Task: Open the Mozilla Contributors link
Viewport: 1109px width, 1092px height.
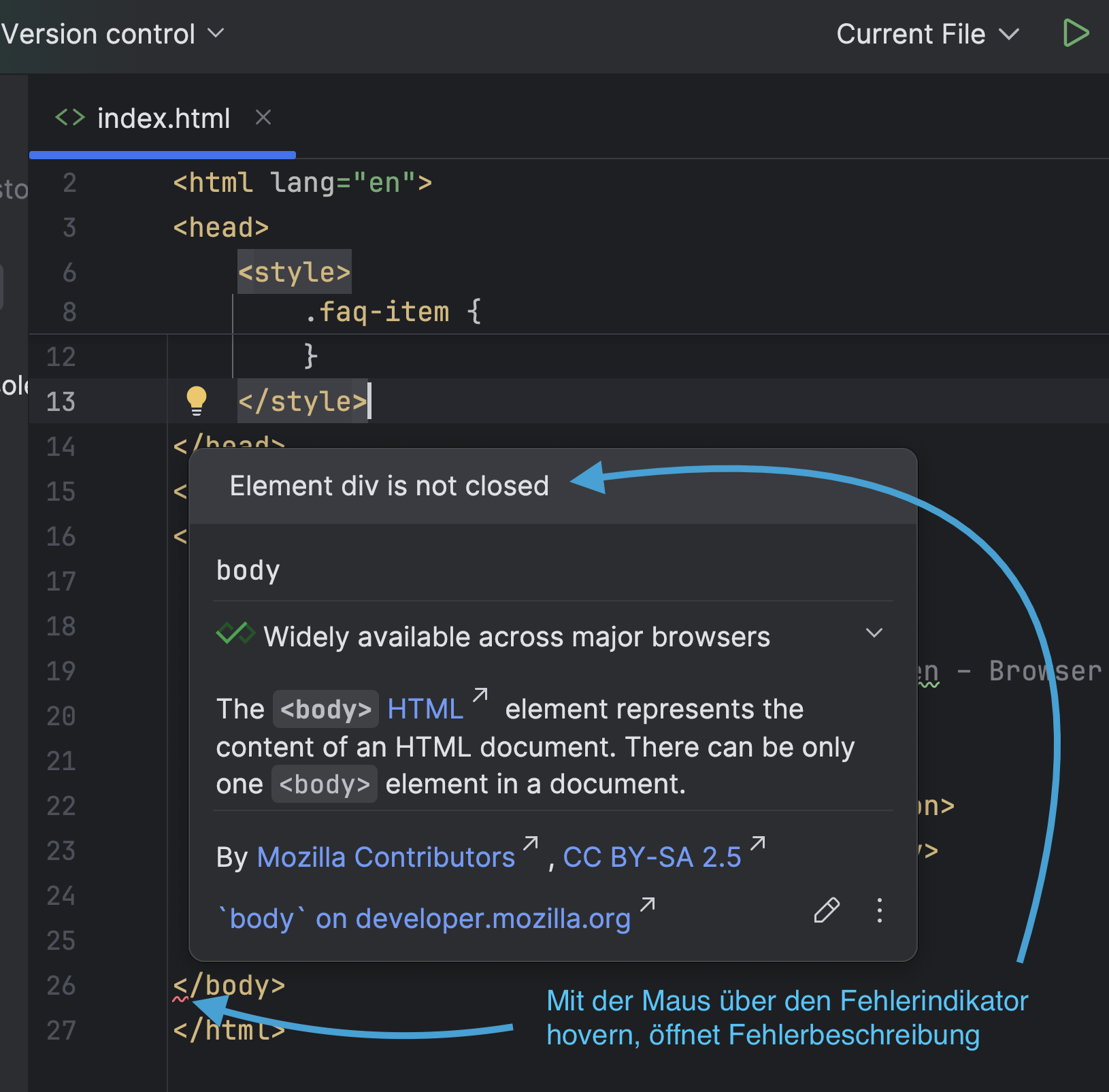Action: click(x=386, y=857)
